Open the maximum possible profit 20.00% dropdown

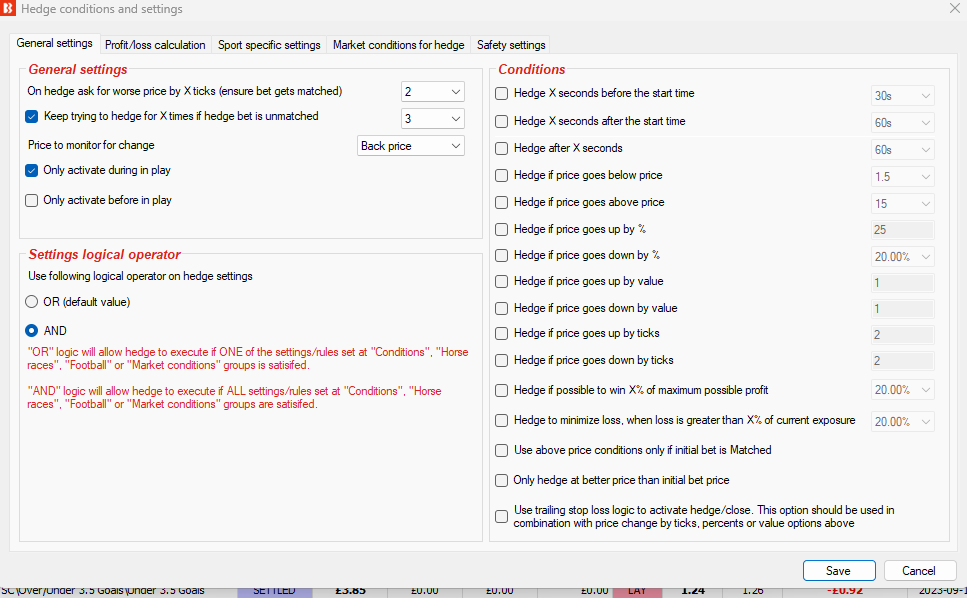tap(902, 390)
